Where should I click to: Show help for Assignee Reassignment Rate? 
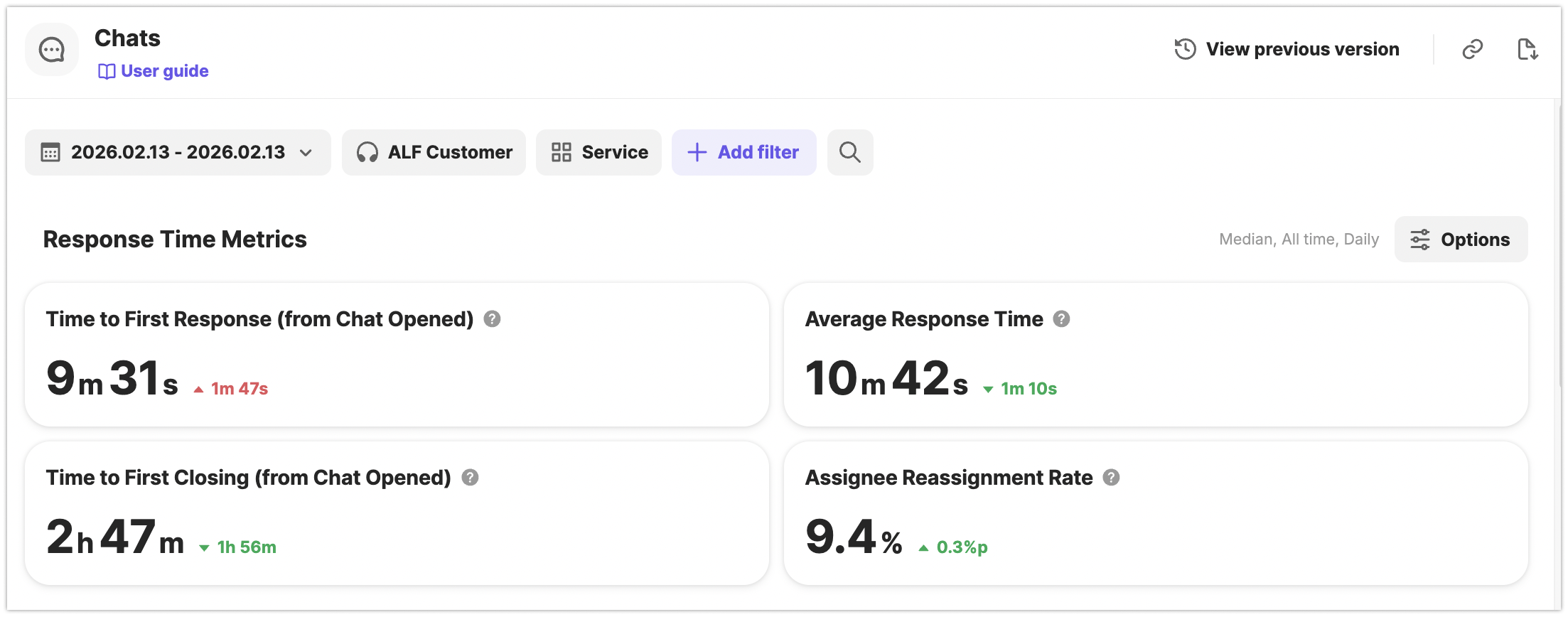click(x=1111, y=478)
